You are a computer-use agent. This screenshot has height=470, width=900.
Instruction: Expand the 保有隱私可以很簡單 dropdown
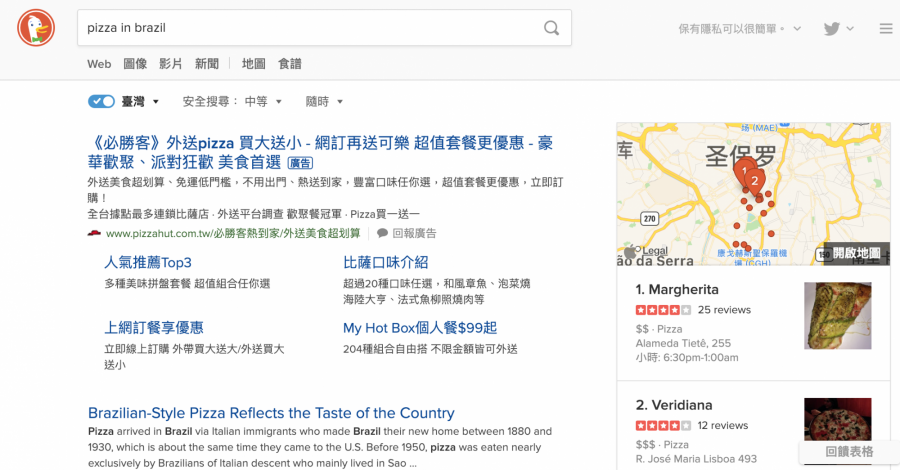pos(740,29)
